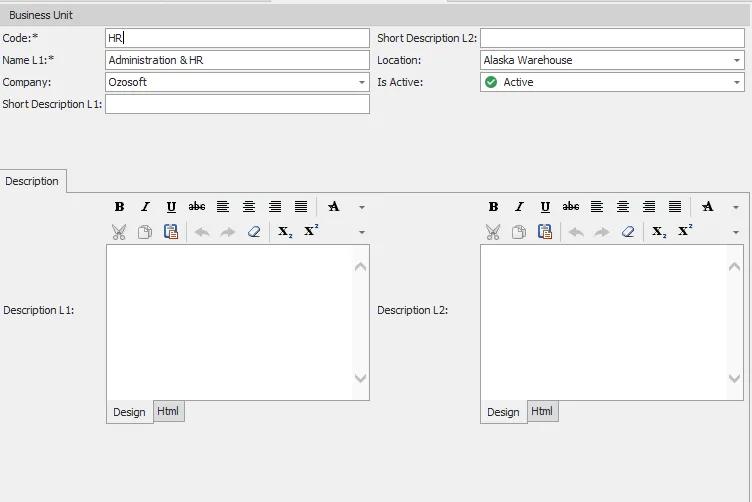752x502 pixels.
Task: Click the Short Description L2 field
Action: [612, 38]
